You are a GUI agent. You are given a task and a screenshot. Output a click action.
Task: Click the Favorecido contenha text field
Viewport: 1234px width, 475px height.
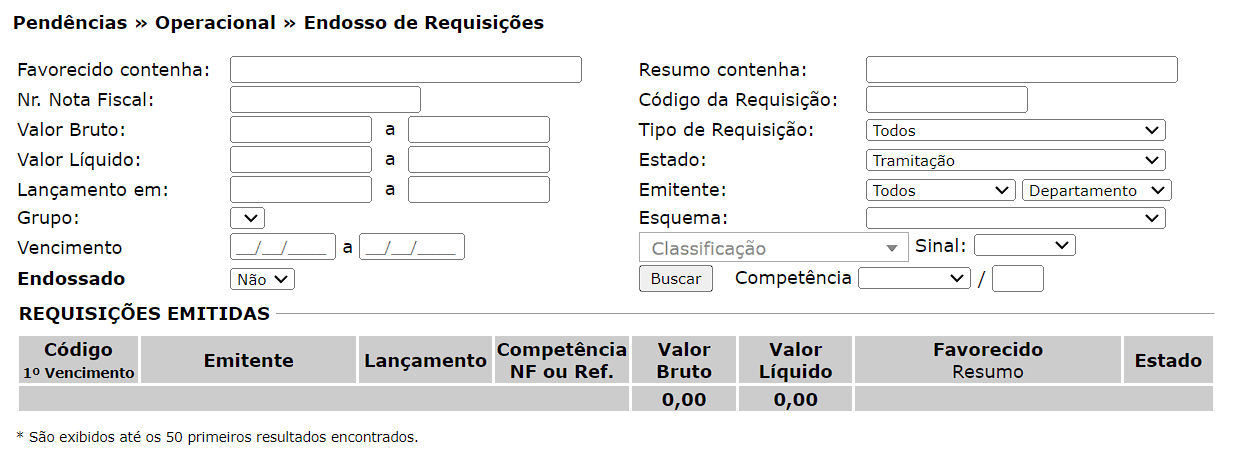(405, 69)
